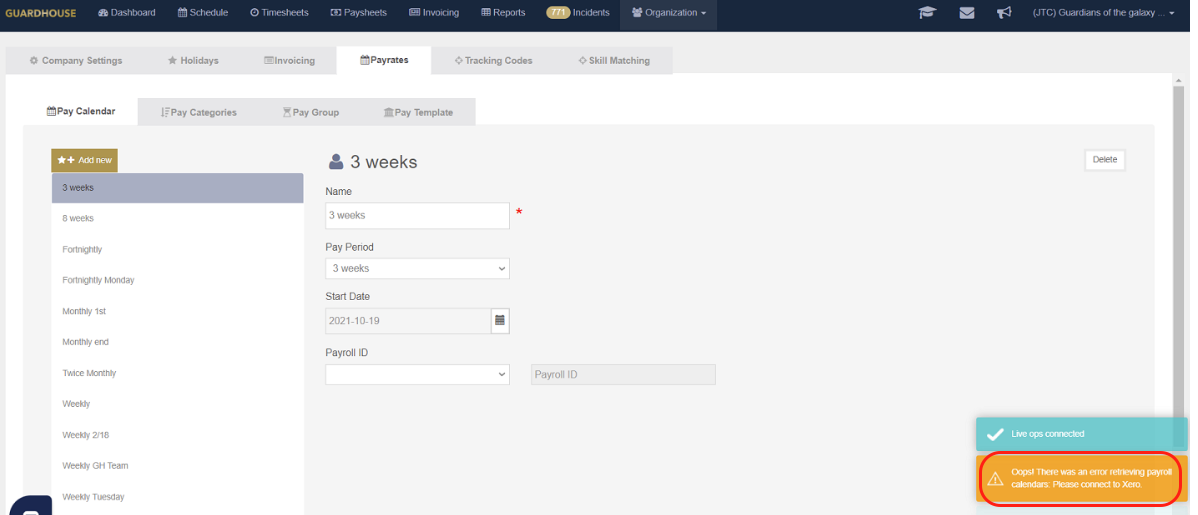1198x515 pixels.
Task: Navigate to Invoicing in the top bar
Action: point(434,13)
